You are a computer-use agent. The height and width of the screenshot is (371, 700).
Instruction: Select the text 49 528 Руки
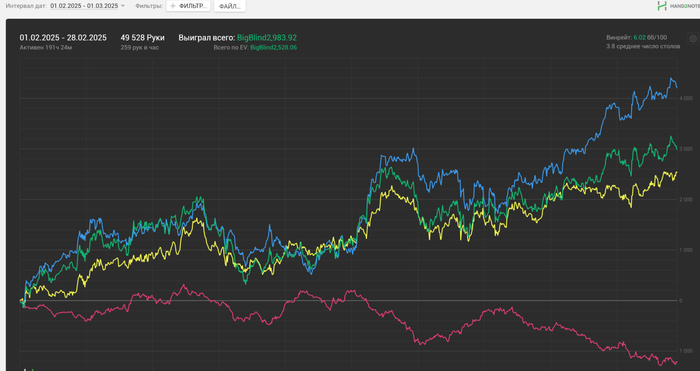[142, 38]
